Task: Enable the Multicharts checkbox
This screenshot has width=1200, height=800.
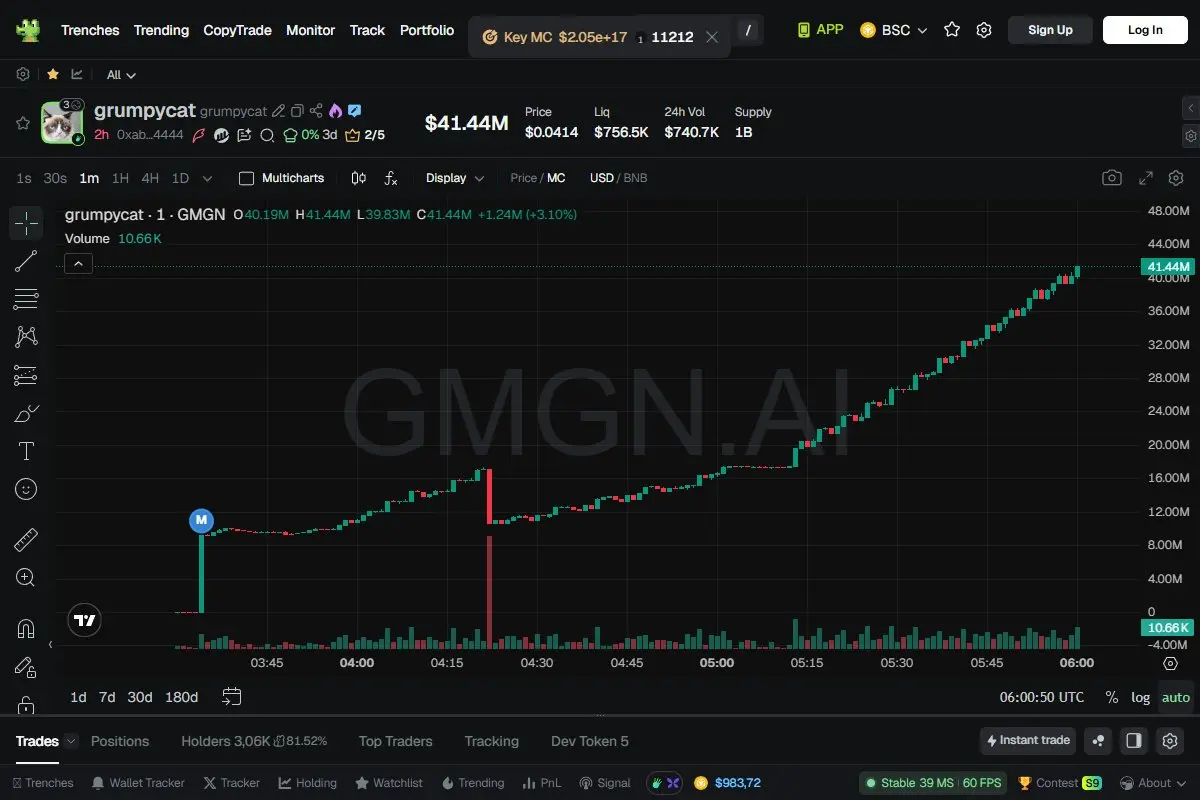Action: (246, 178)
